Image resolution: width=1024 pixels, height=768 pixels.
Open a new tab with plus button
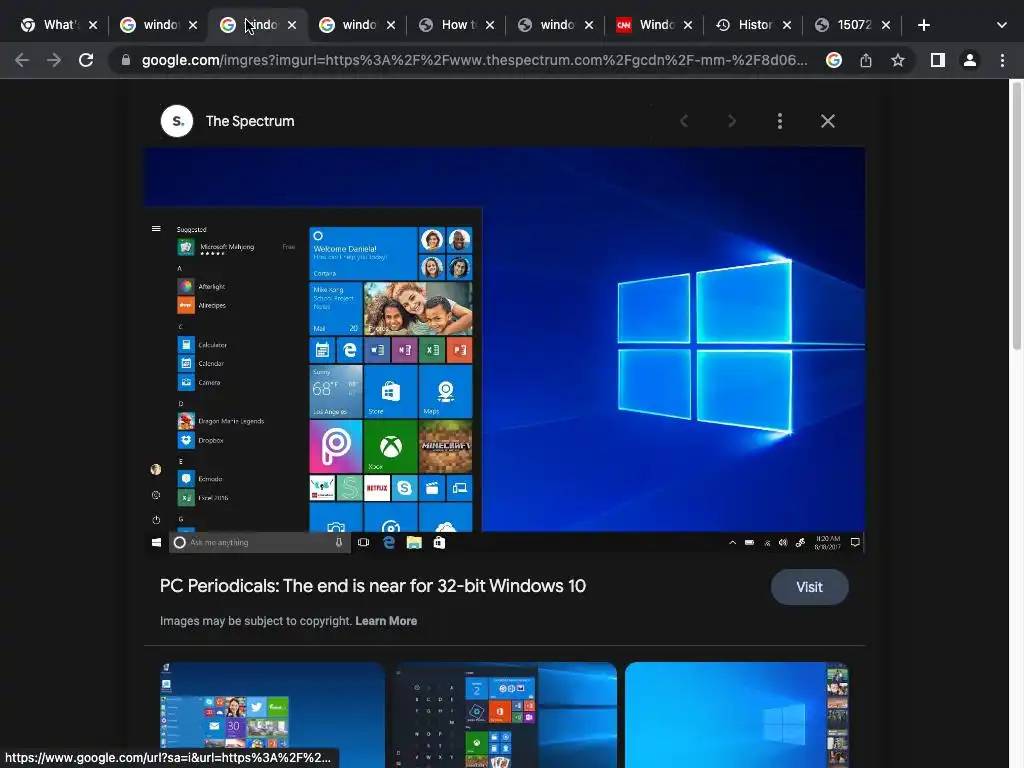(923, 25)
